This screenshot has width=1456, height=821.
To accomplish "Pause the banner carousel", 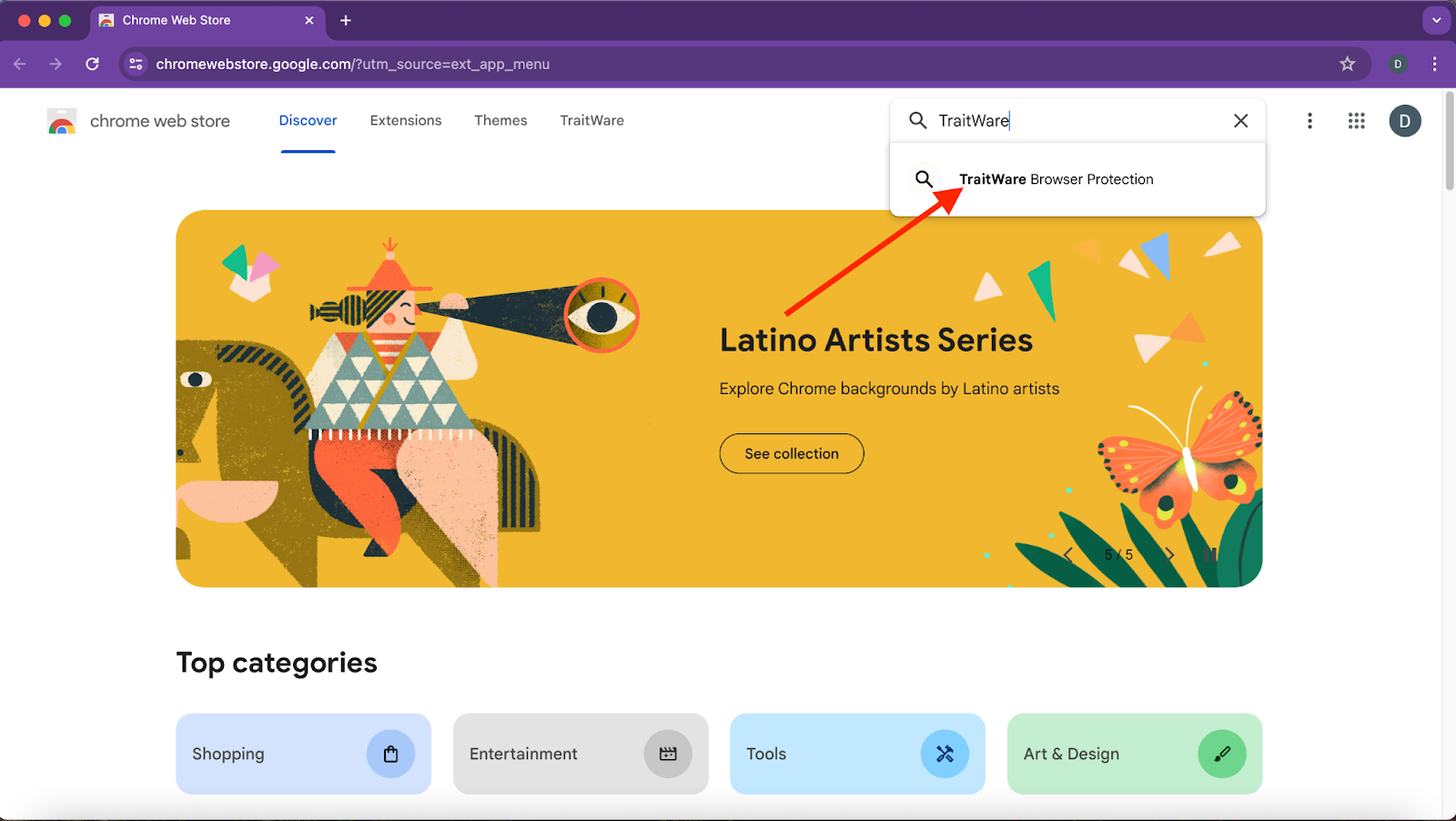I will tap(1210, 554).
